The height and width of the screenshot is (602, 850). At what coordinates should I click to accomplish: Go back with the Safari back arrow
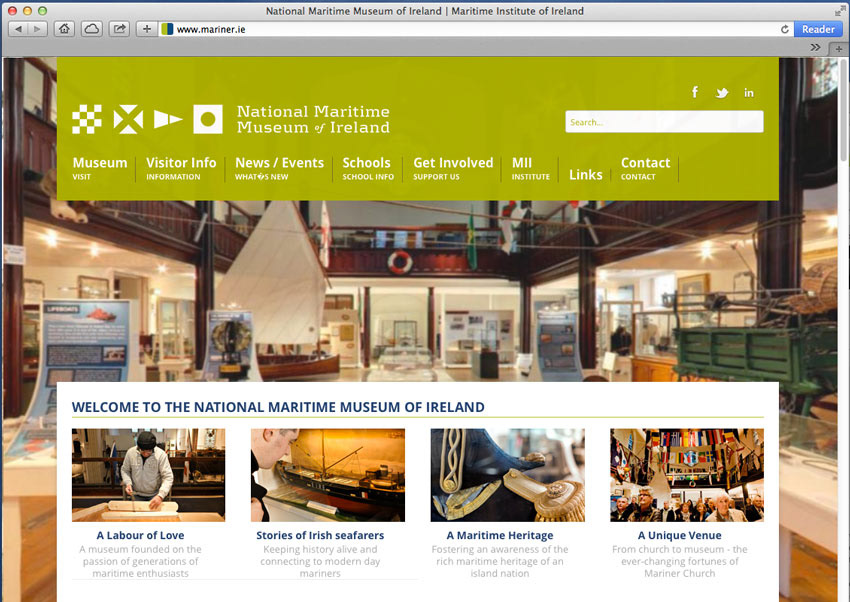pyautogui.click(x=18, y=29)
